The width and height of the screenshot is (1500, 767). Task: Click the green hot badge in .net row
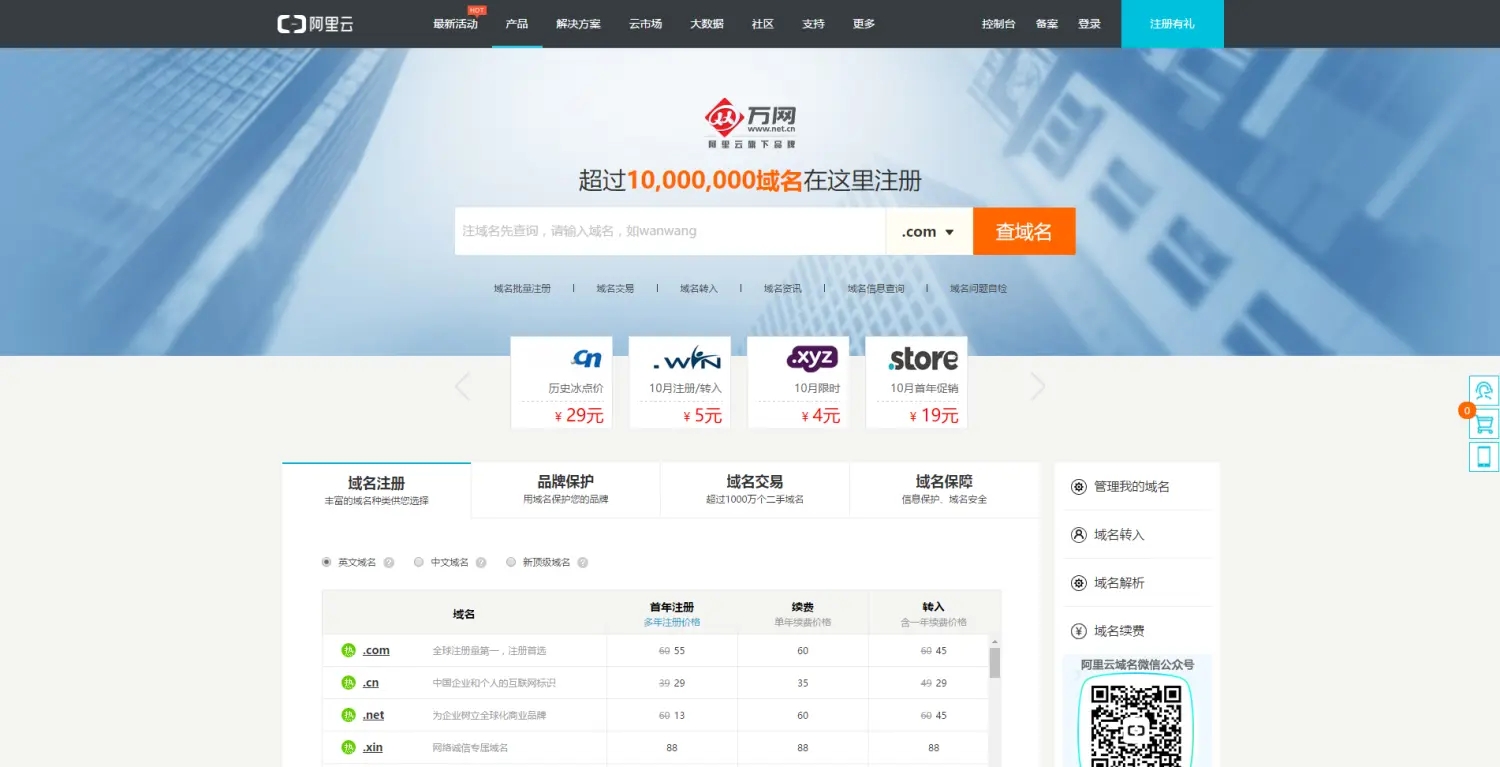pos(348,715)
